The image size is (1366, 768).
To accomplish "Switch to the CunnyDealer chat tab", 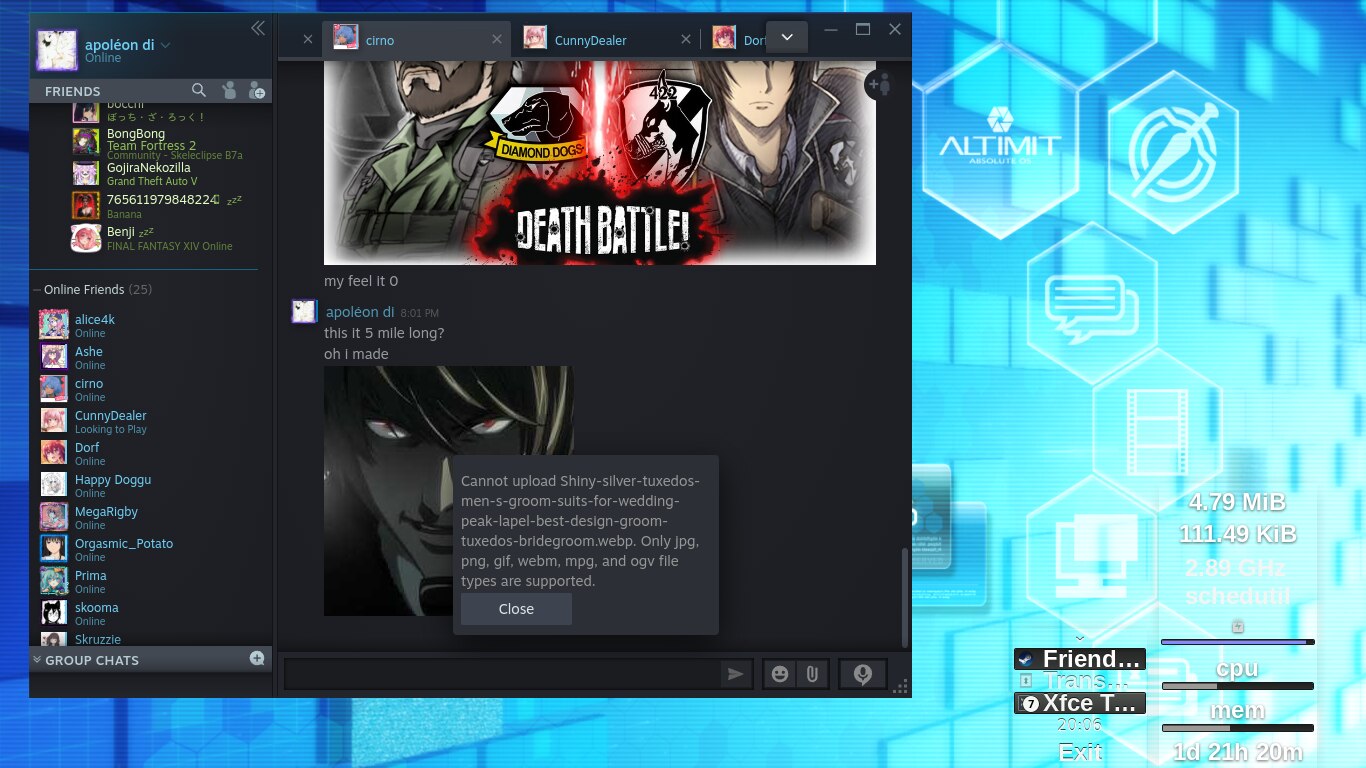I will coord(590,40).
